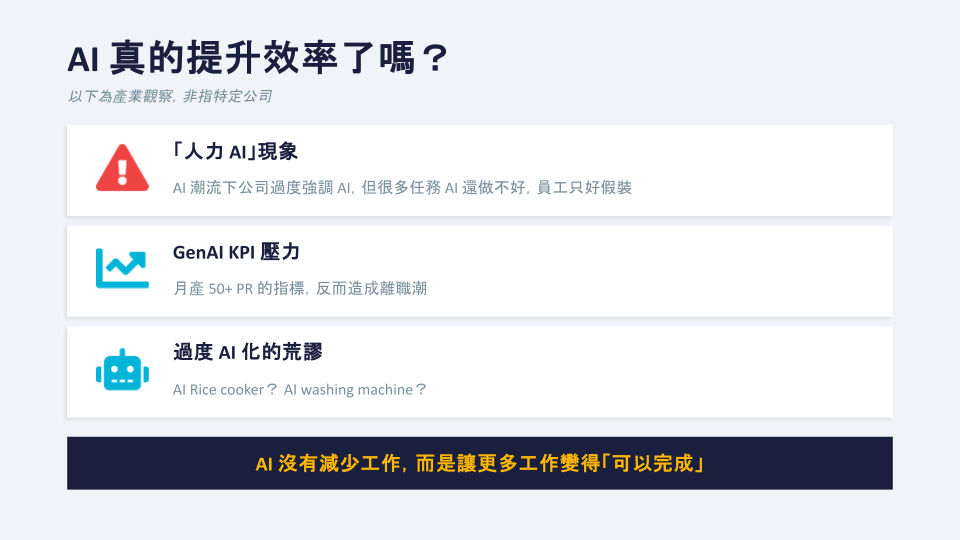
Task: Click empty right side of the 「人力 AI」現象 card
Action: click(x=780, y=170)
